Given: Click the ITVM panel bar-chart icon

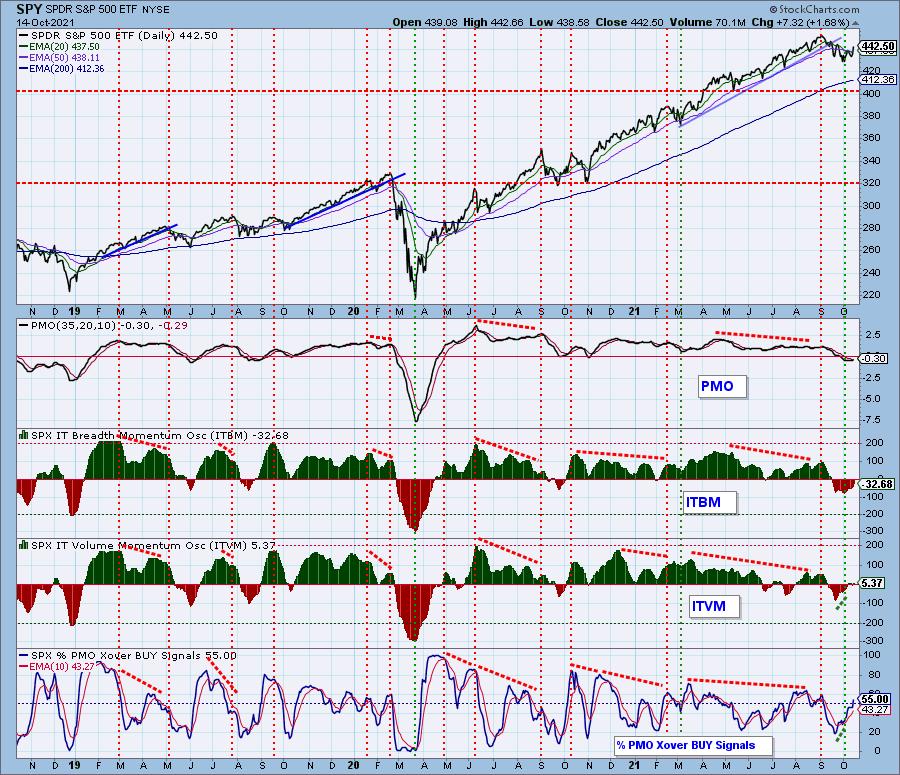Looking at the screenshot, I should pyautogui.click(x=24, y=544).
